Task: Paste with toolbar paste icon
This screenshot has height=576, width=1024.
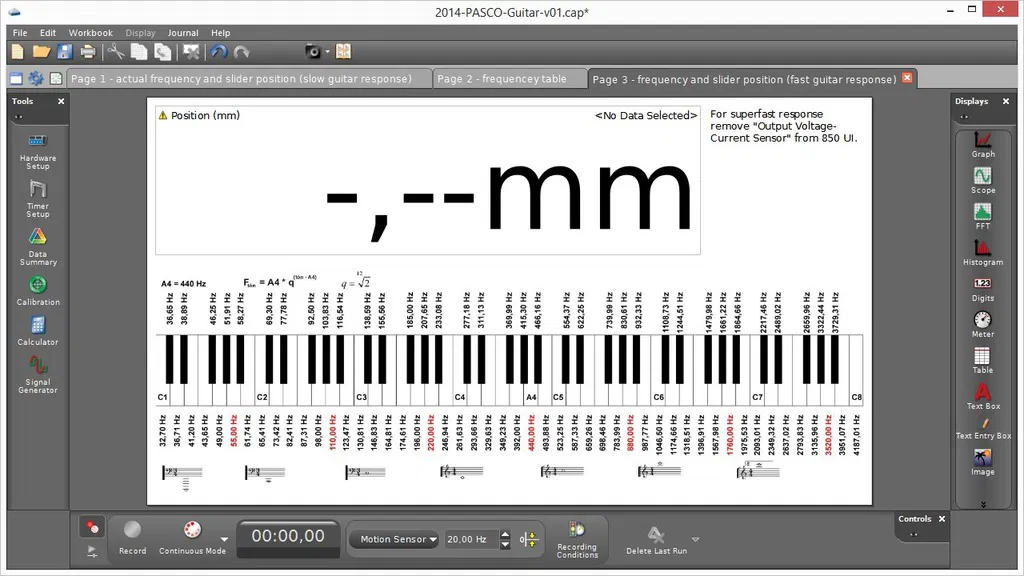Action: tap(162, 52)
